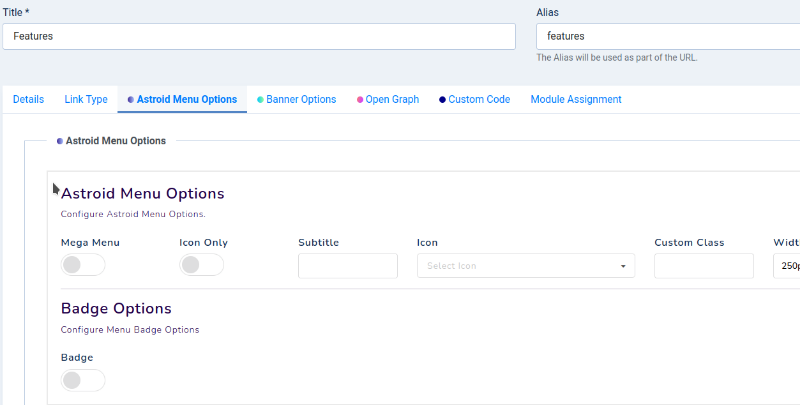Viewport: 800px width, 405px height.
Task: Focus the Custom Class input
Action: coord(704,266)
